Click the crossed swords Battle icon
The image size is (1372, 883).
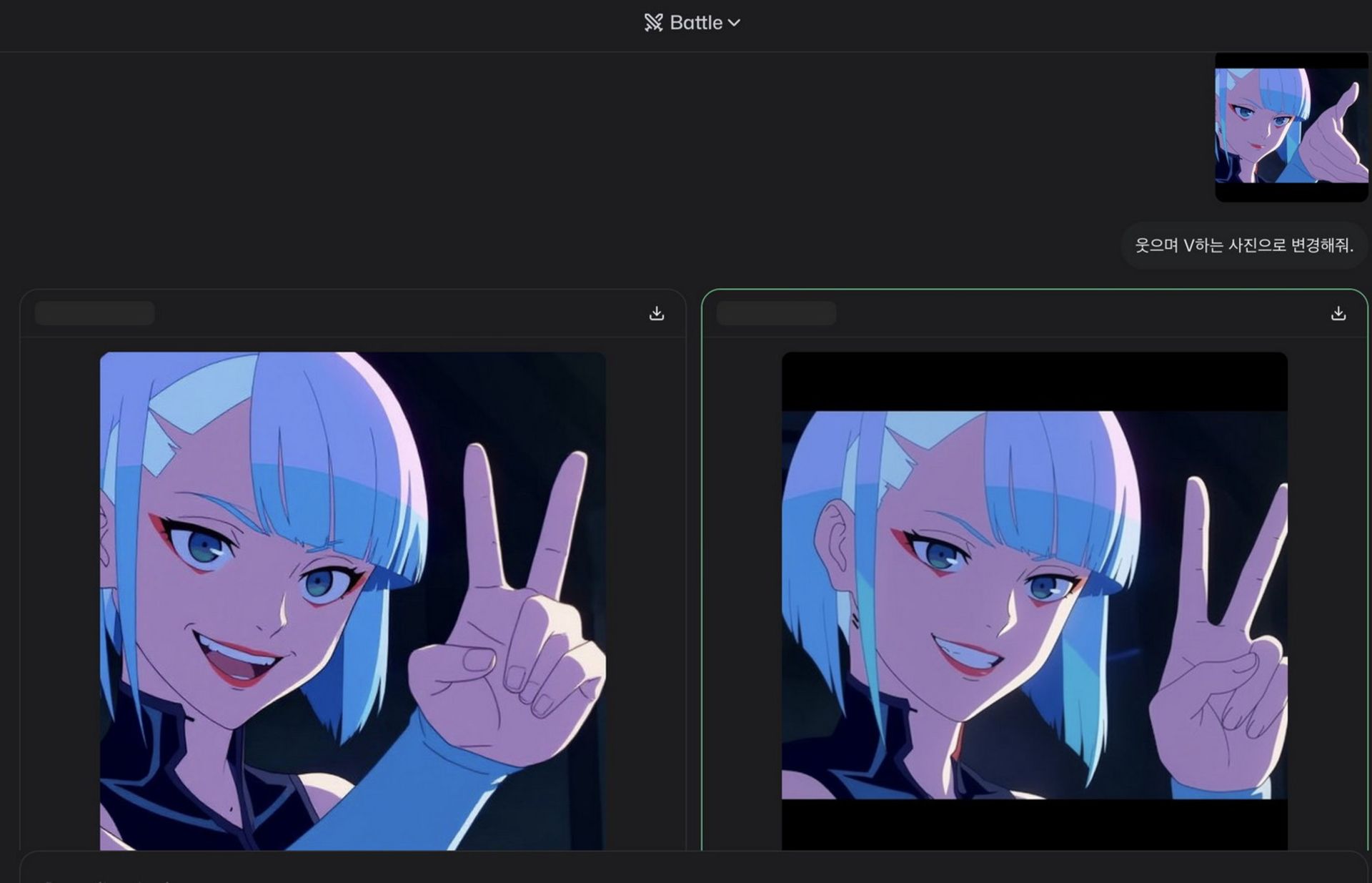[x=652, y=23]
